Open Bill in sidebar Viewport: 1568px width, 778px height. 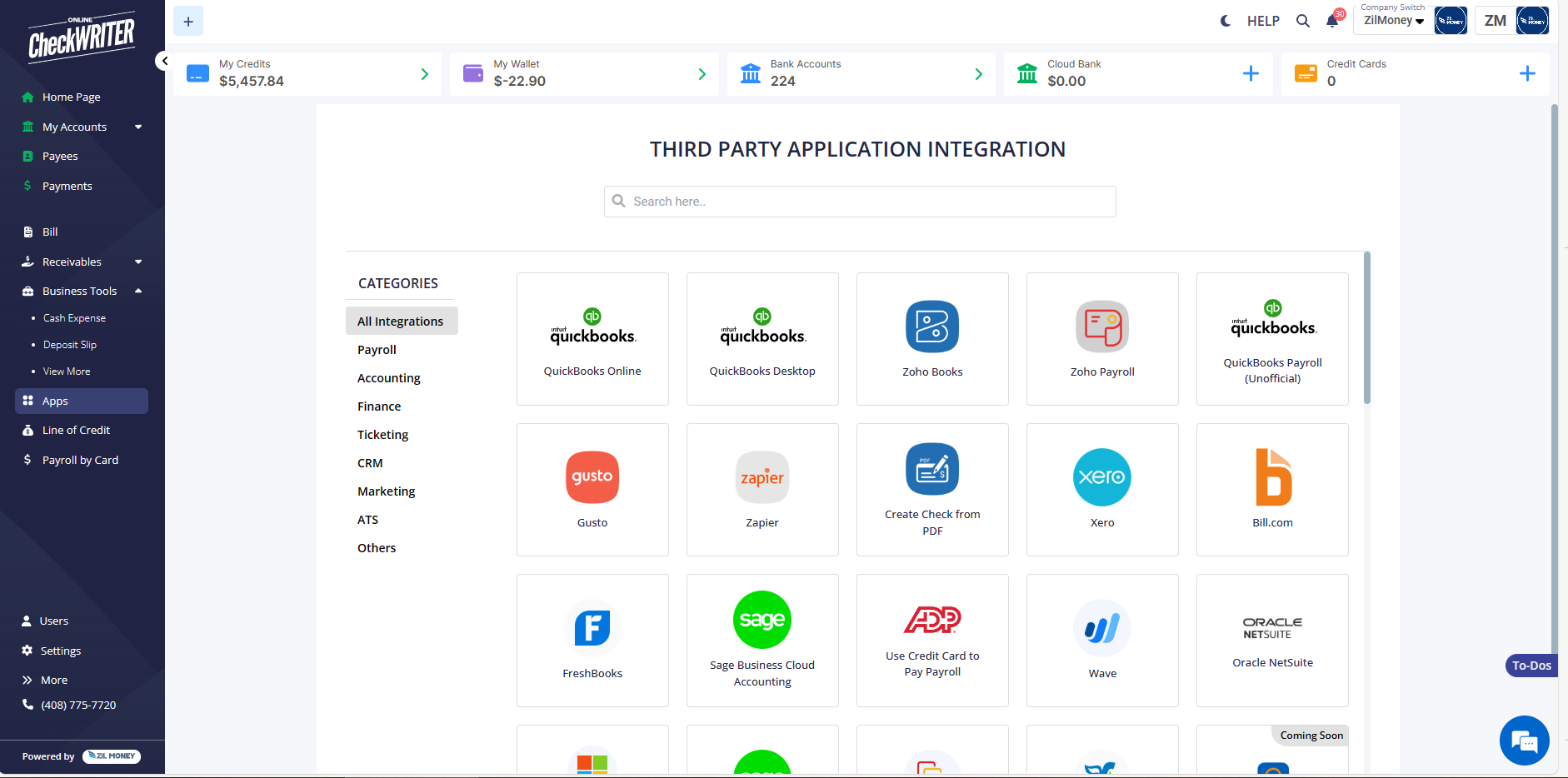point(50,232)
